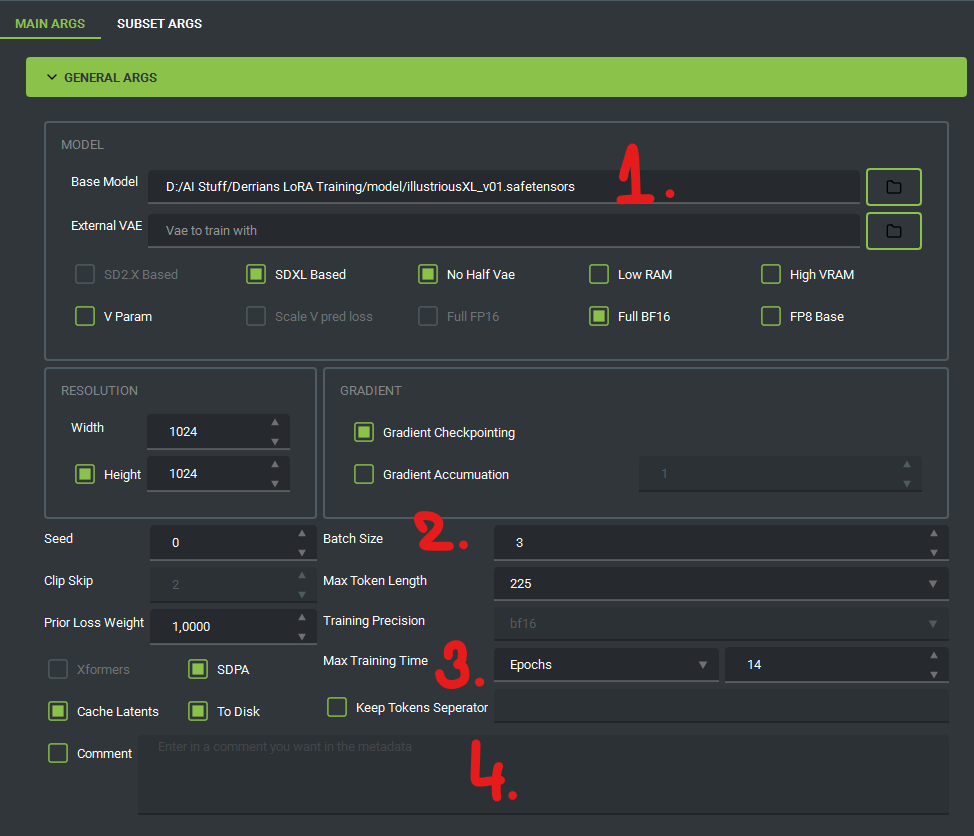Image resolution: width=974 pixels, height=836 pixels.
Task: Collapse the General Args section chevron
Action: (x=52, y=77)
